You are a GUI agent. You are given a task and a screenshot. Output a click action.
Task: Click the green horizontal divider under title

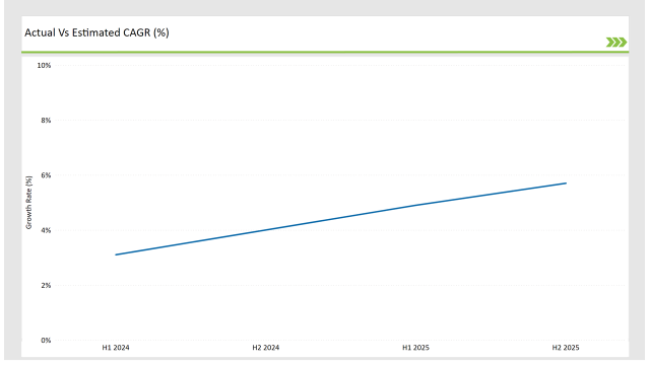(x=325, y=52)
